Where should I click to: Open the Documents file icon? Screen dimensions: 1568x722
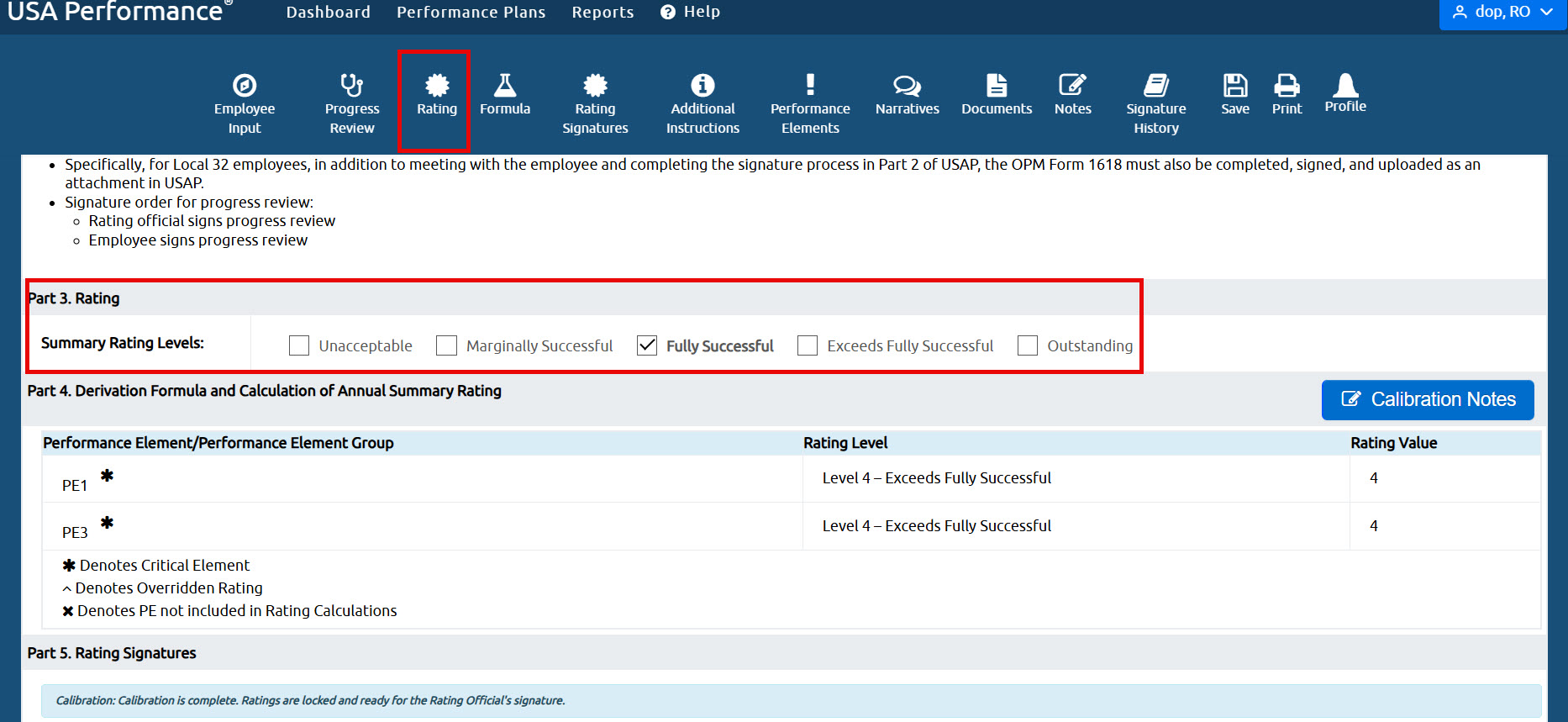tap(997, 86)
